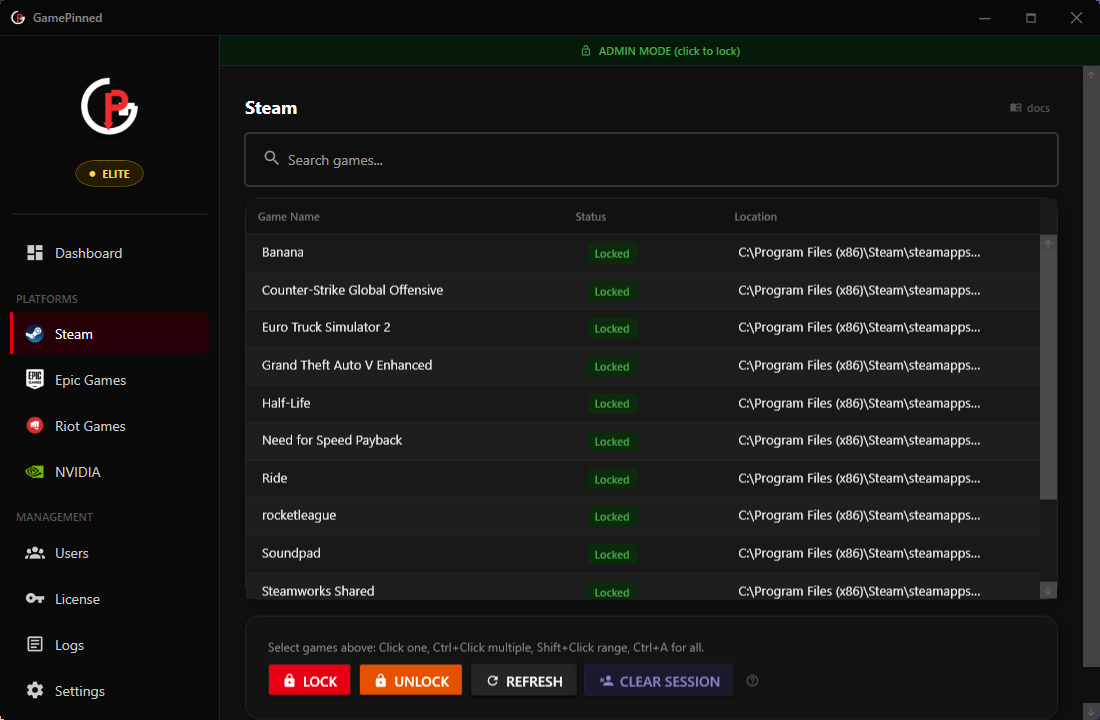1100x720 pixels.
Task: Click the Location column header
Action: click(x=756, y=217)
